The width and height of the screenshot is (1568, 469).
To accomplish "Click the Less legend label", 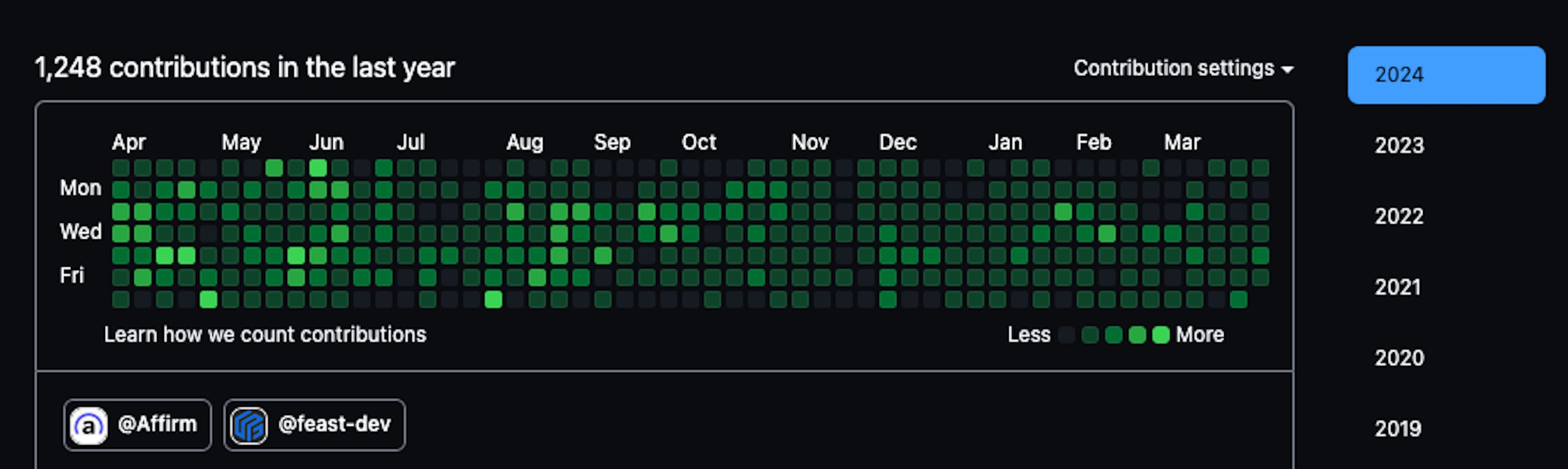I will point(1029,335).
